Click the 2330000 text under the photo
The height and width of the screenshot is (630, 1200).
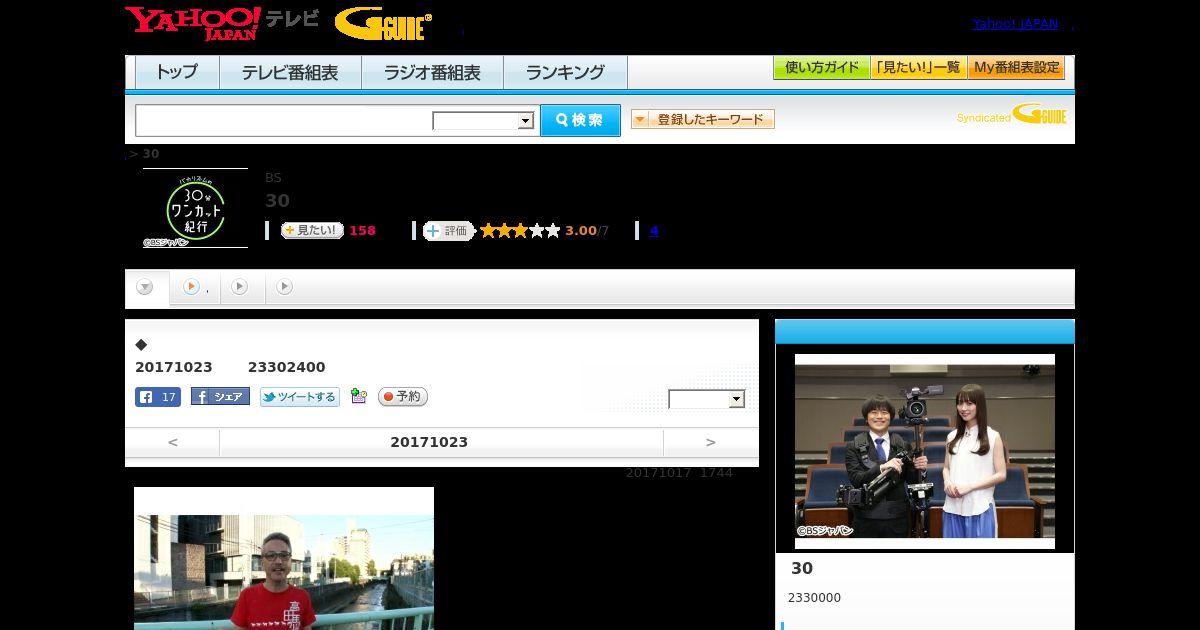[x=814, y=598]
